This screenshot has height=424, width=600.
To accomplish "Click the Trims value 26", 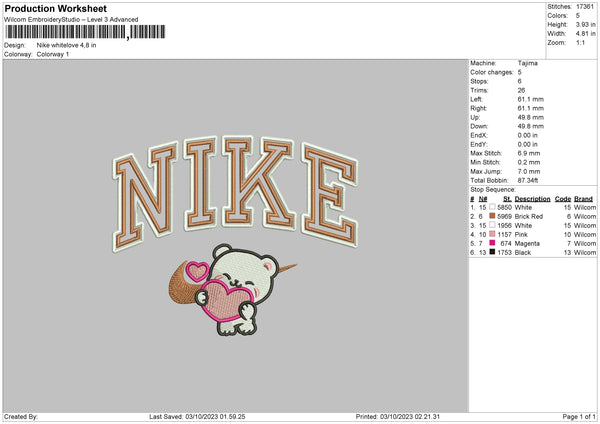I will pyautogui.click(x=522, y=90).
